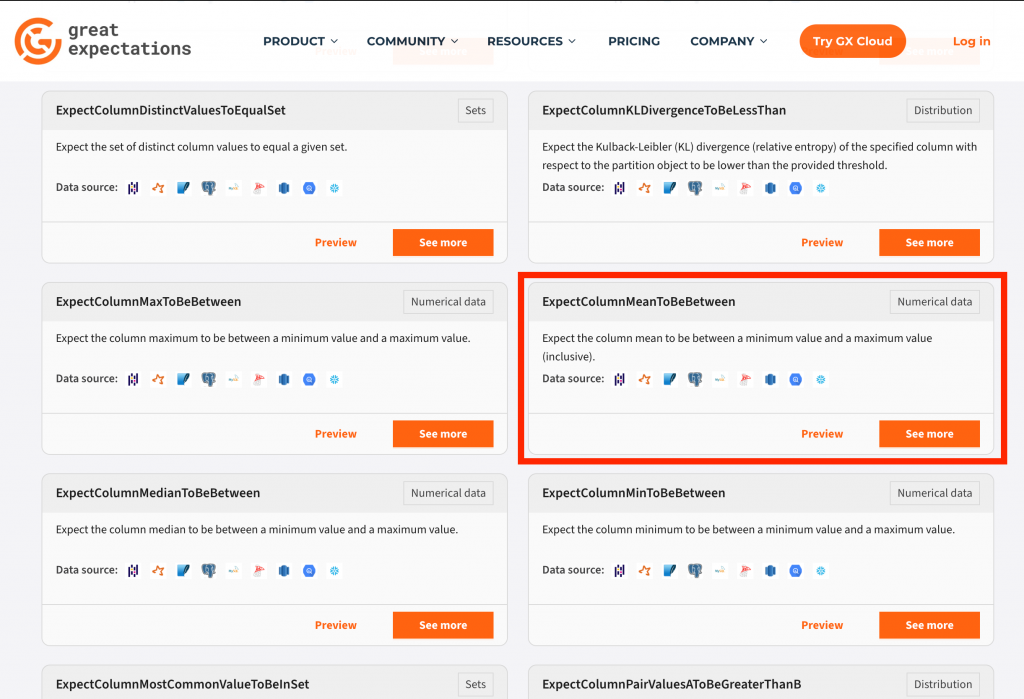Screen dimensions: 1024x699
Task: Preview ExpectColumnMinToBeBetween
Action: (x=822, y=625)
